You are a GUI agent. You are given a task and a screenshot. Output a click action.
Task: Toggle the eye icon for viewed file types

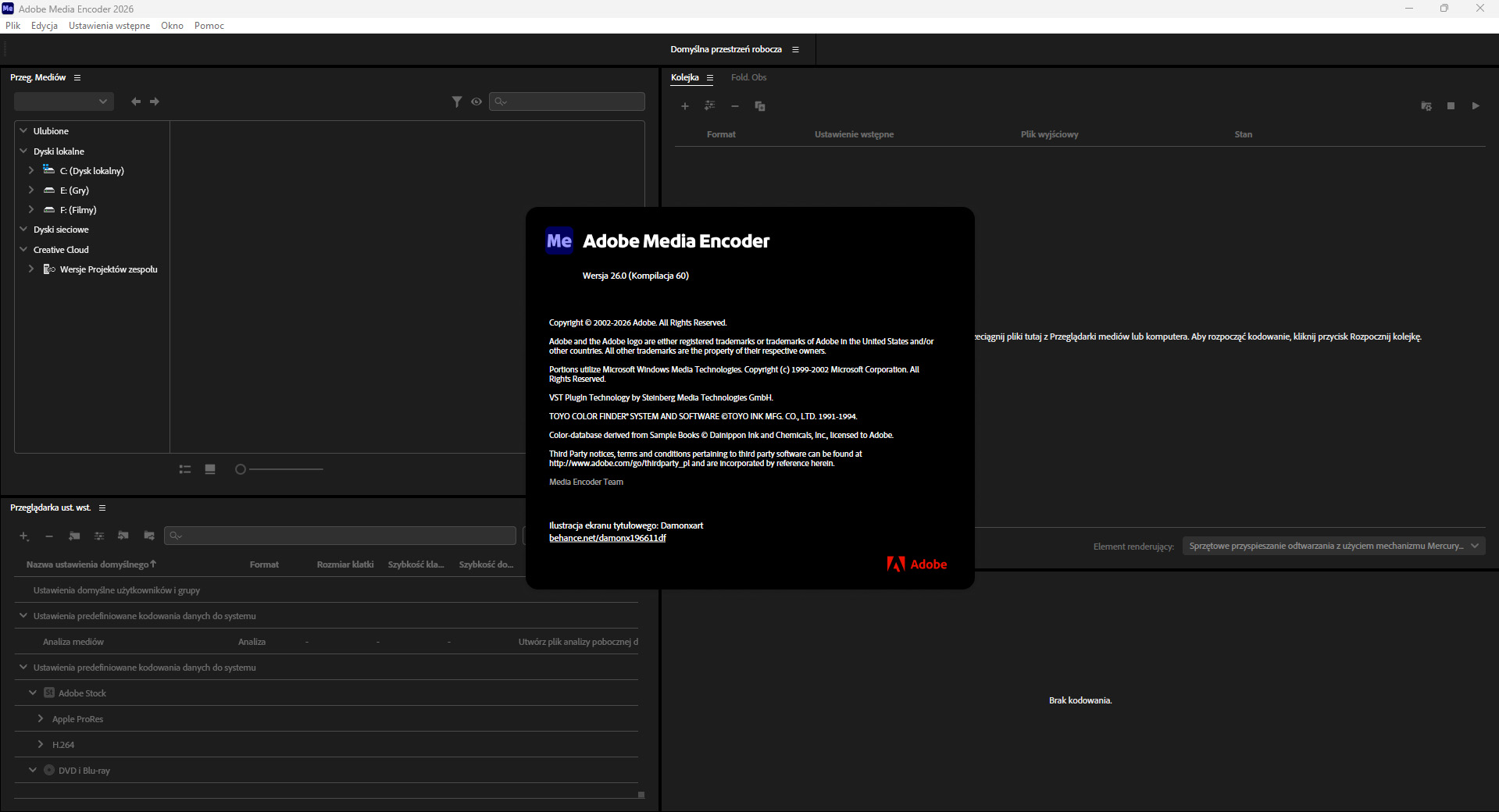[x=476, y=101]
